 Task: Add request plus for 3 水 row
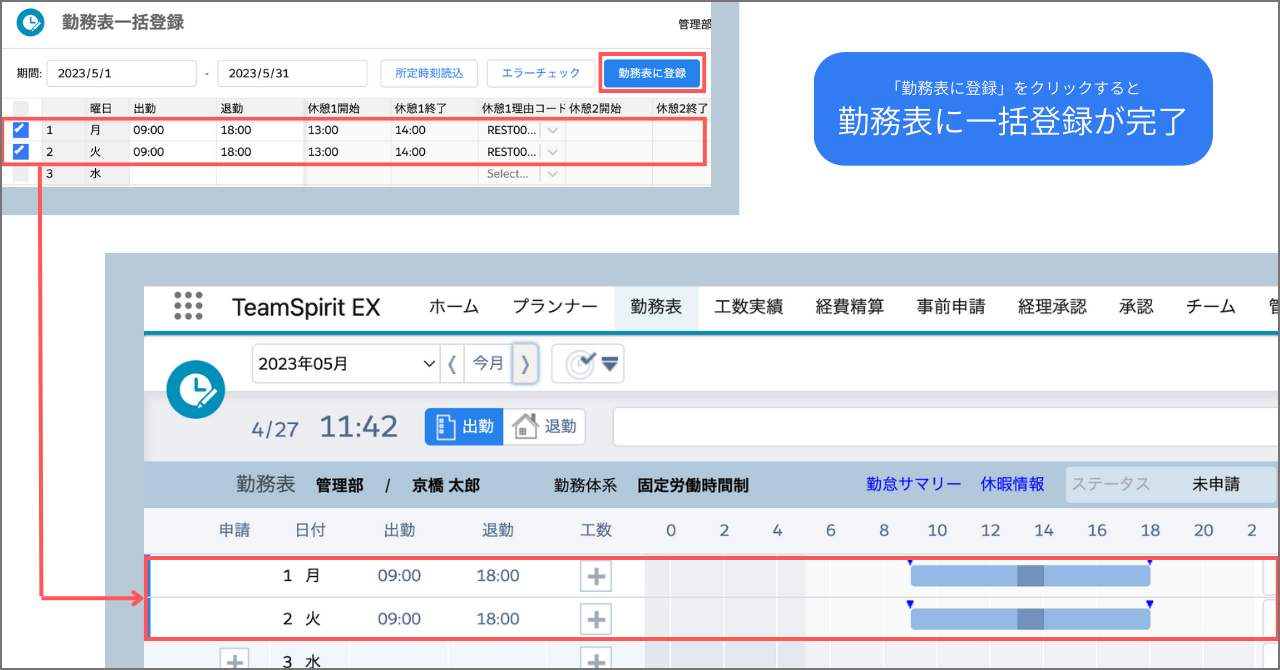(234, 661)
